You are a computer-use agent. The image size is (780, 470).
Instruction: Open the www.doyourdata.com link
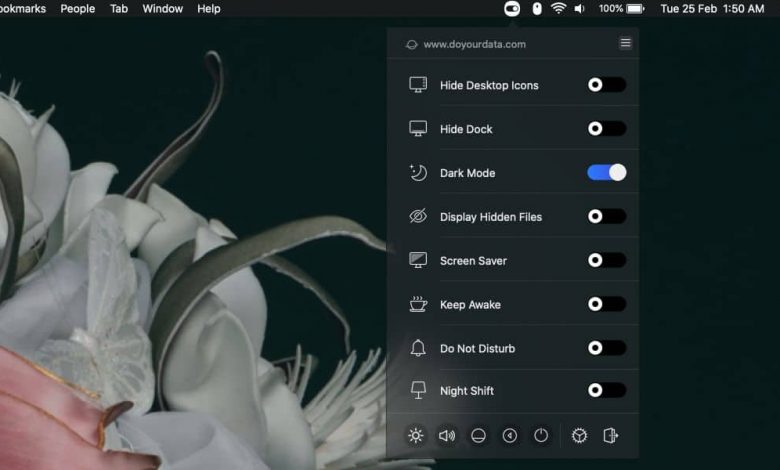click(475, 44)
